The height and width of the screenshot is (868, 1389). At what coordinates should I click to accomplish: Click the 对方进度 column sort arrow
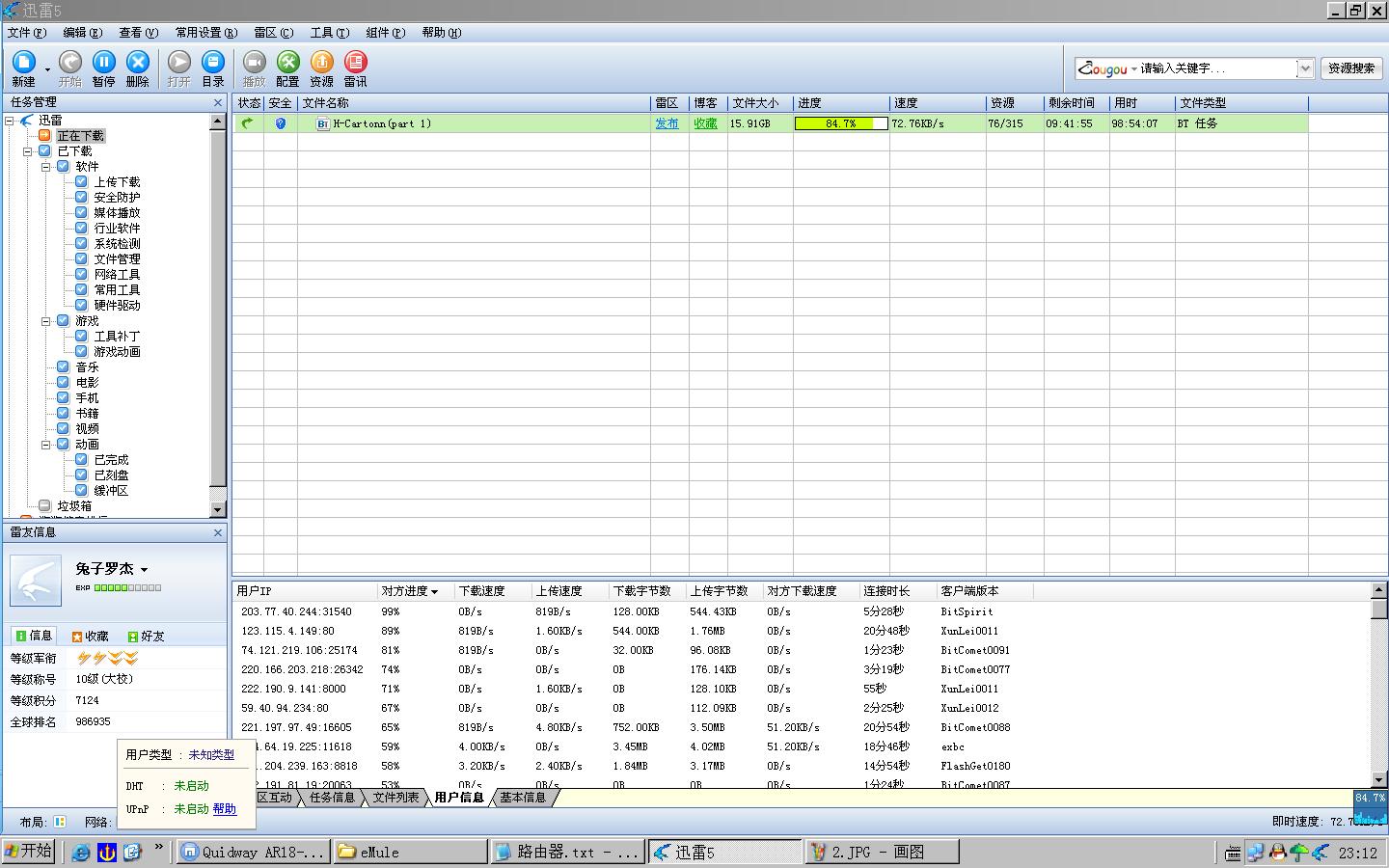tap(434, 591)
